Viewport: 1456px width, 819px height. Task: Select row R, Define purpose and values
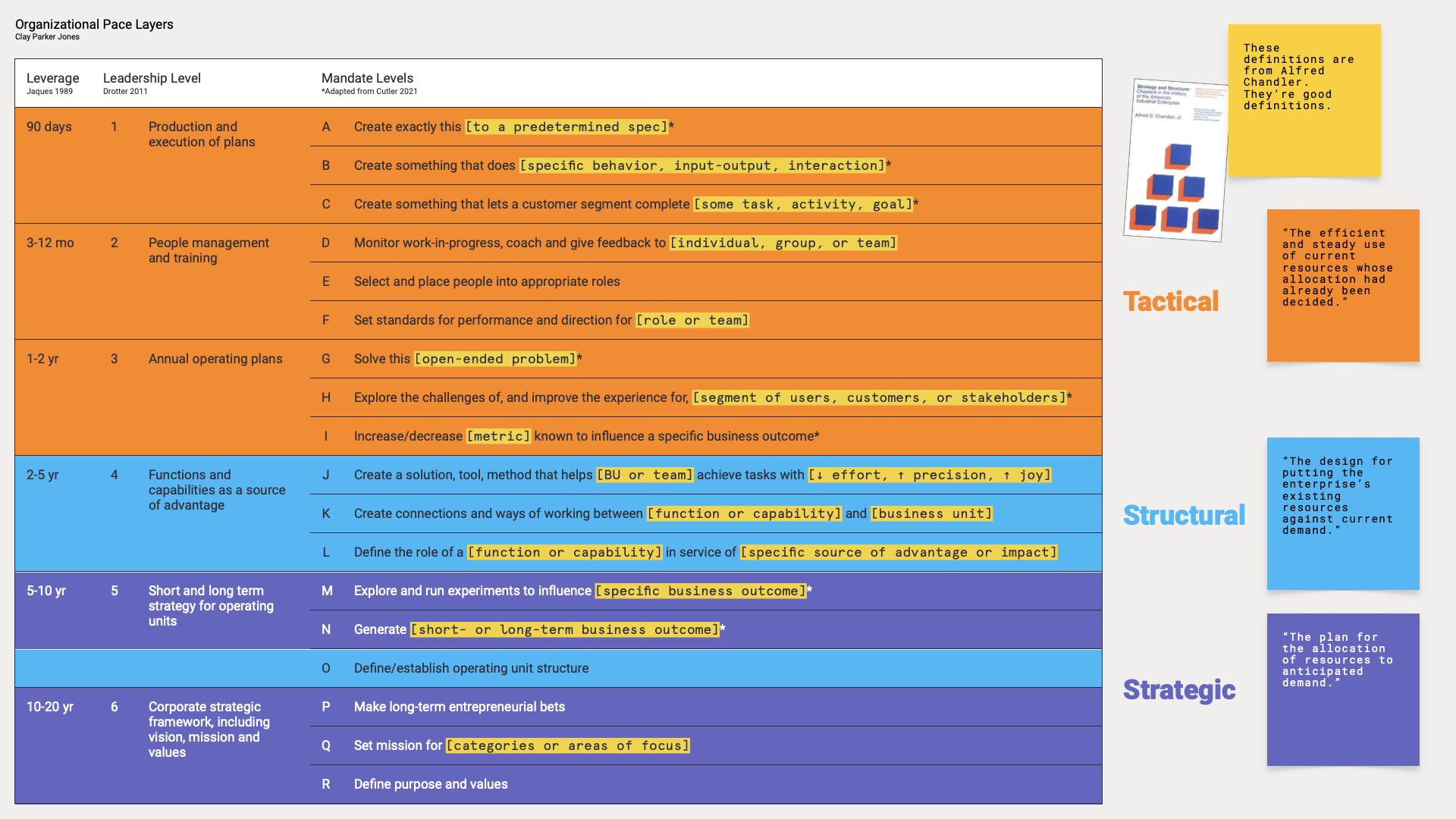tap(431, 783)
